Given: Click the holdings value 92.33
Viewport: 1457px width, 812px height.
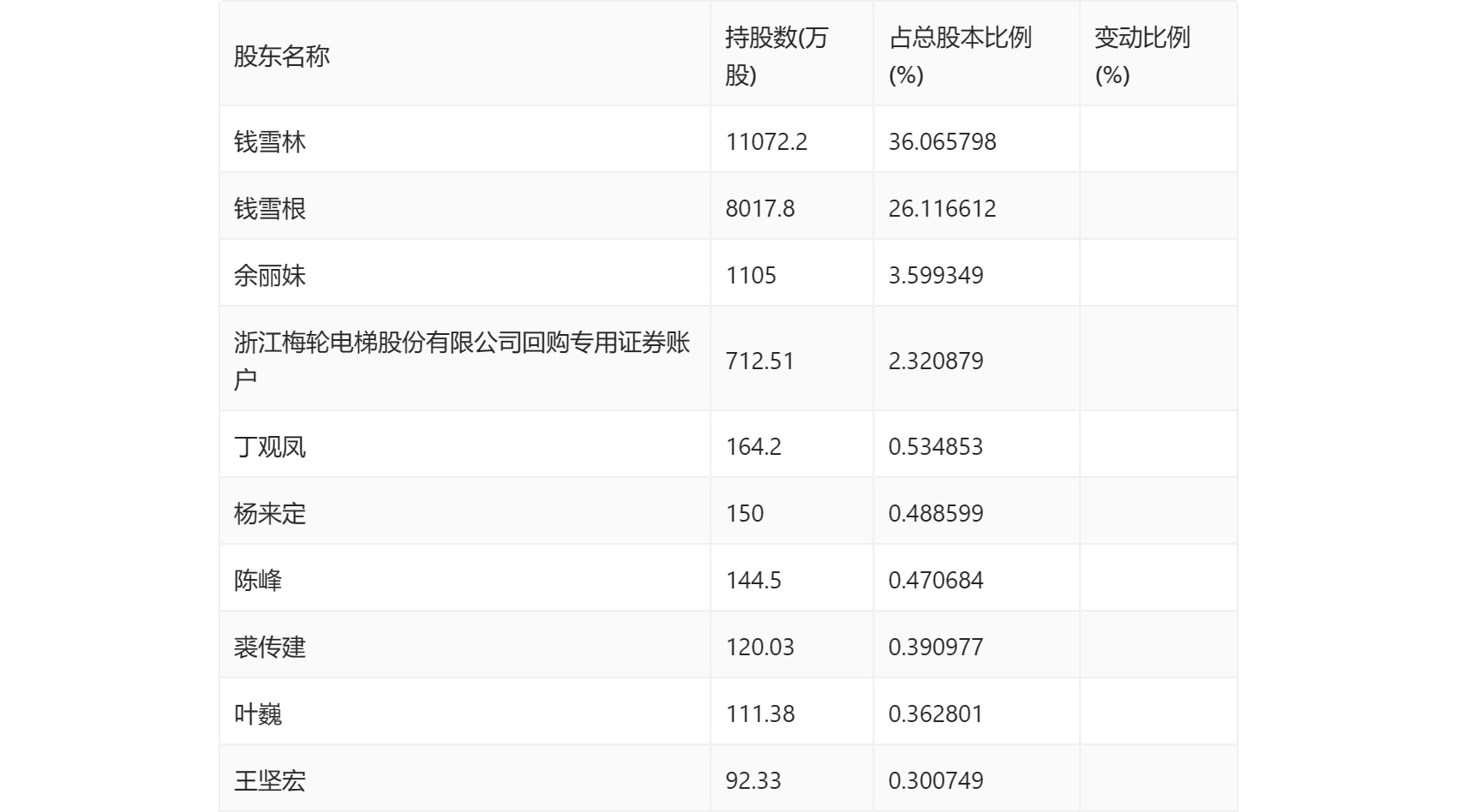Looking at the screenshot, I should pyautogui.click(x=753, y=780).
